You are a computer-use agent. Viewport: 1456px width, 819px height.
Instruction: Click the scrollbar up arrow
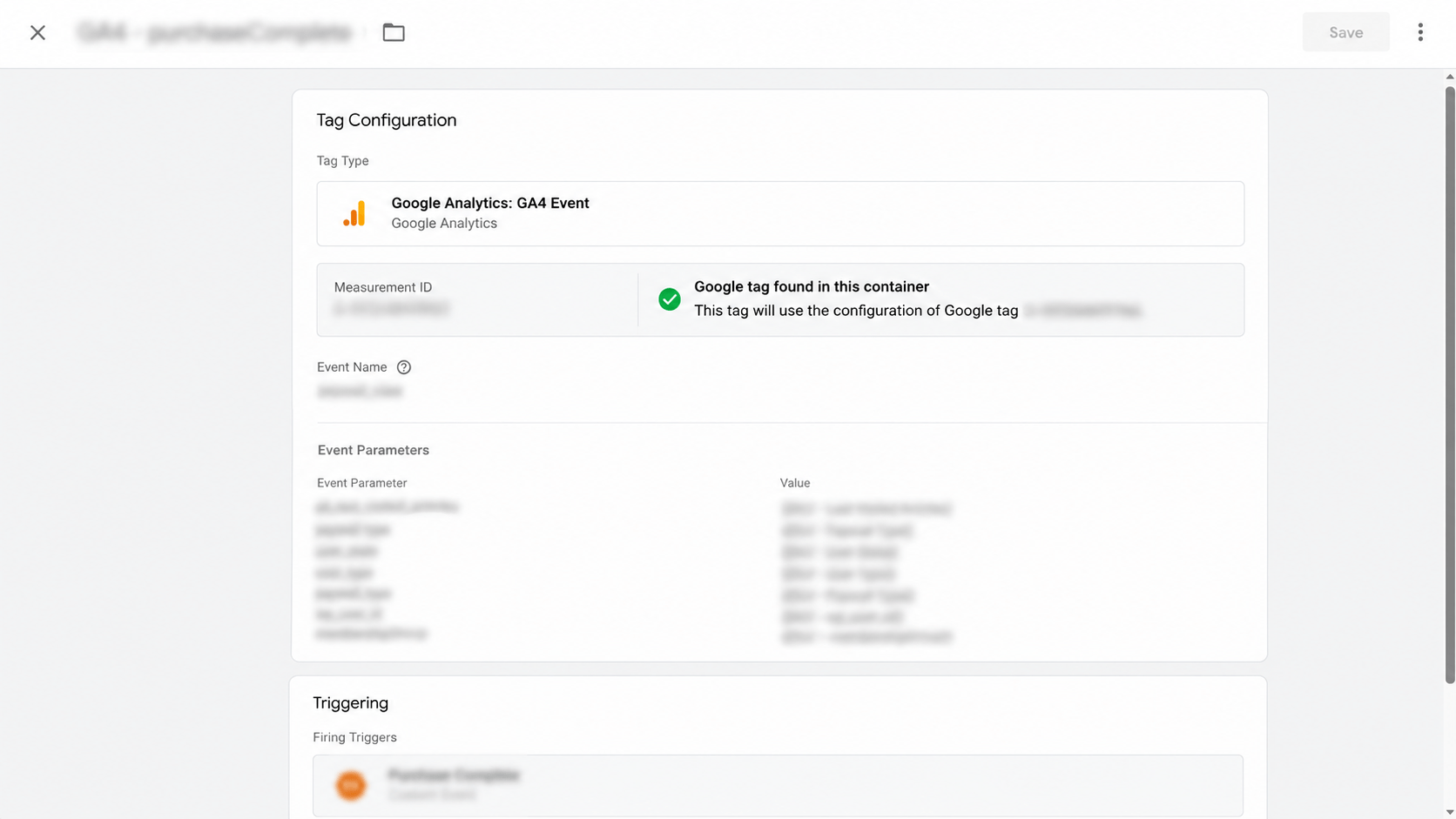pyautogui.click(x=1450, y=77)
